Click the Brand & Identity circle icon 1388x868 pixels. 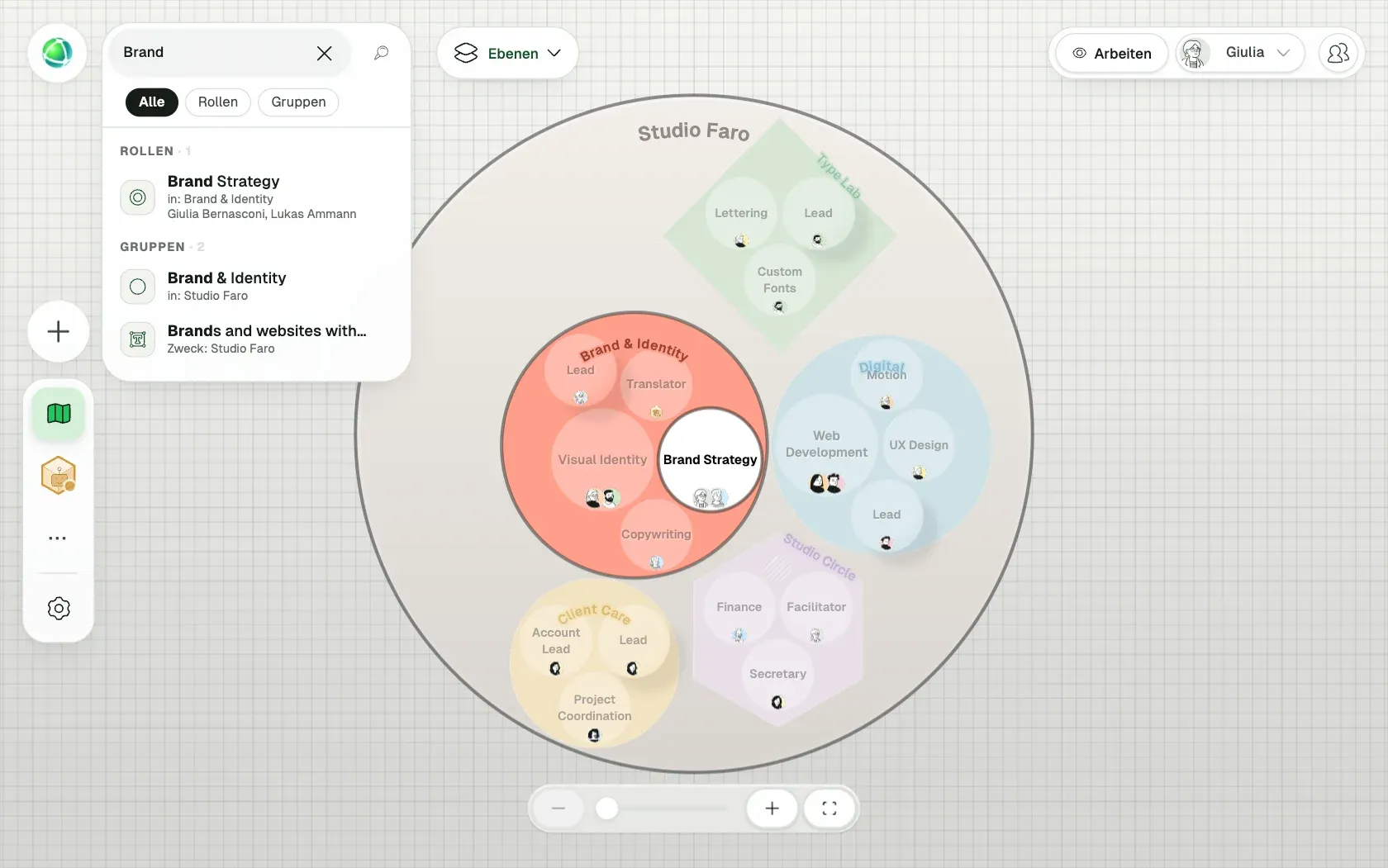[138, 287]
